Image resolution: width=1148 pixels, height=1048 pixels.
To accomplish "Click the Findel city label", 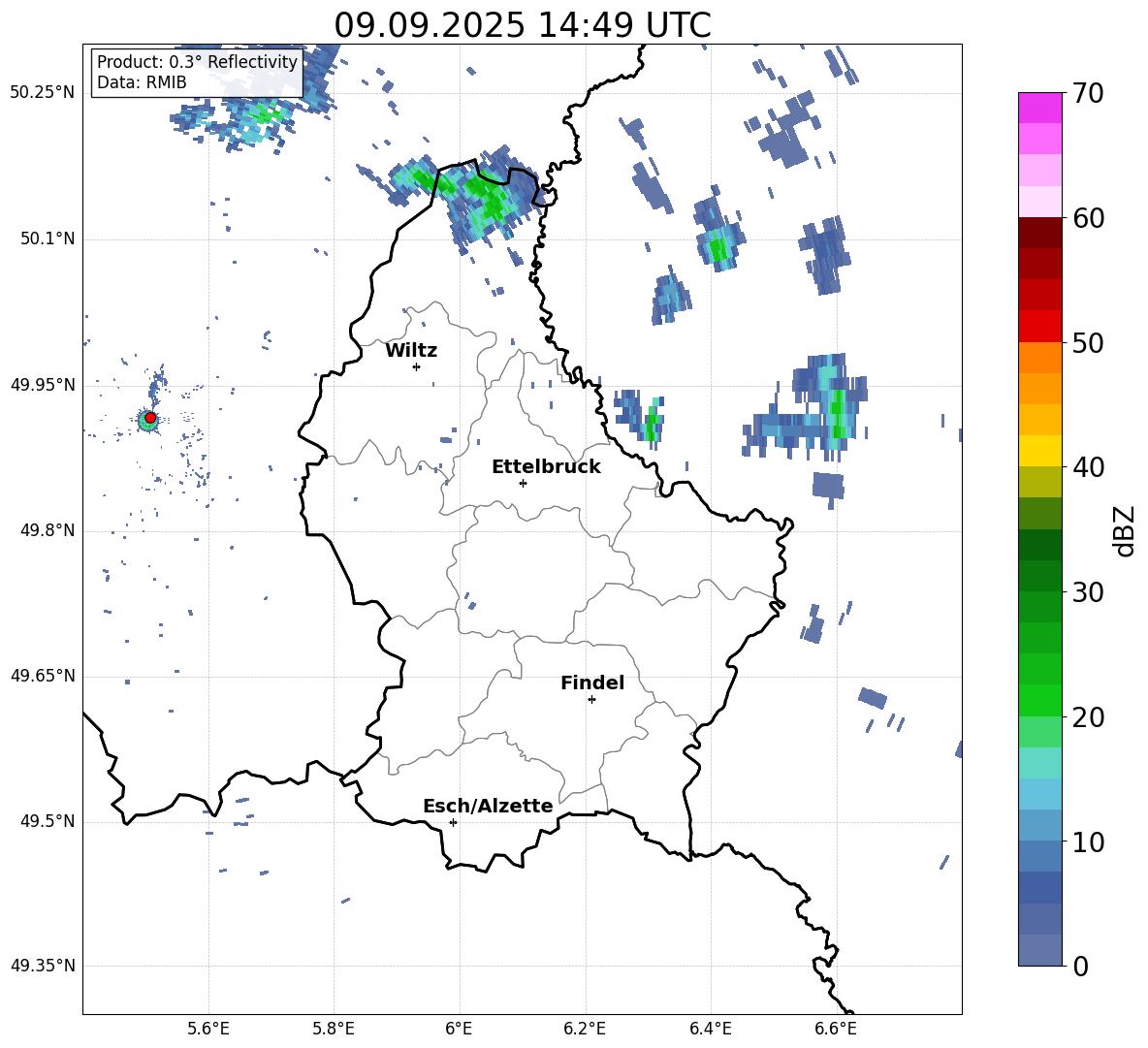I will tap(592, 683).
